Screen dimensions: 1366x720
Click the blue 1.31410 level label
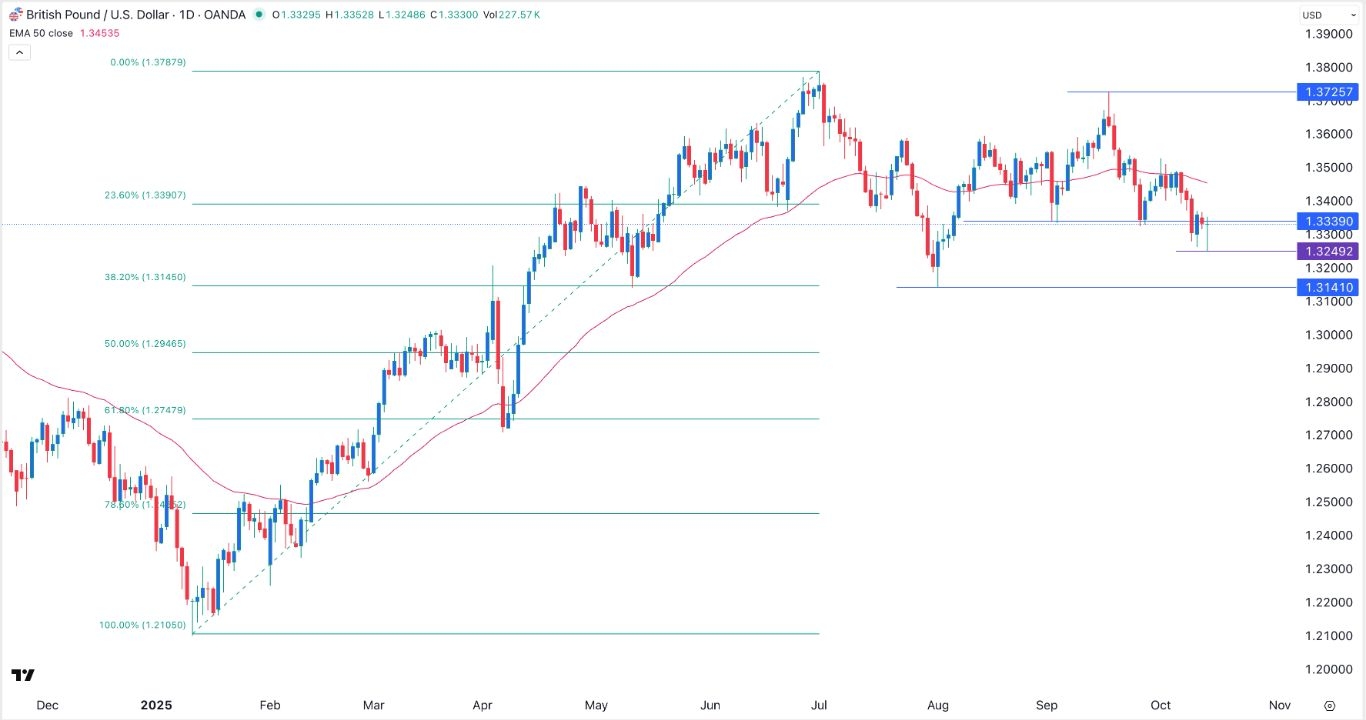click(x=1328, y=287)
